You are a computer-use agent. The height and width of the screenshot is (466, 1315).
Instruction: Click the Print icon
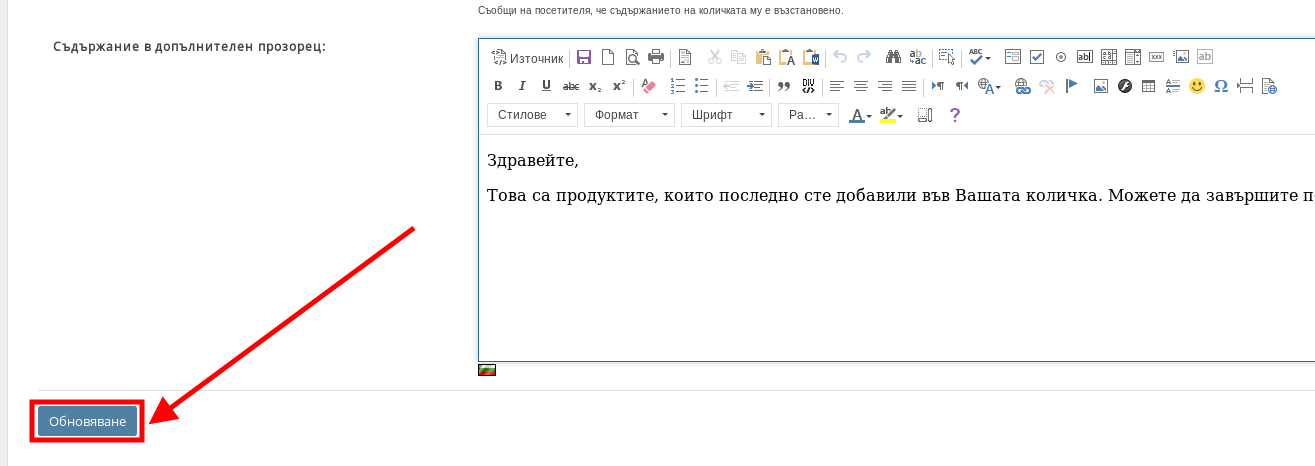pos(656,57)
